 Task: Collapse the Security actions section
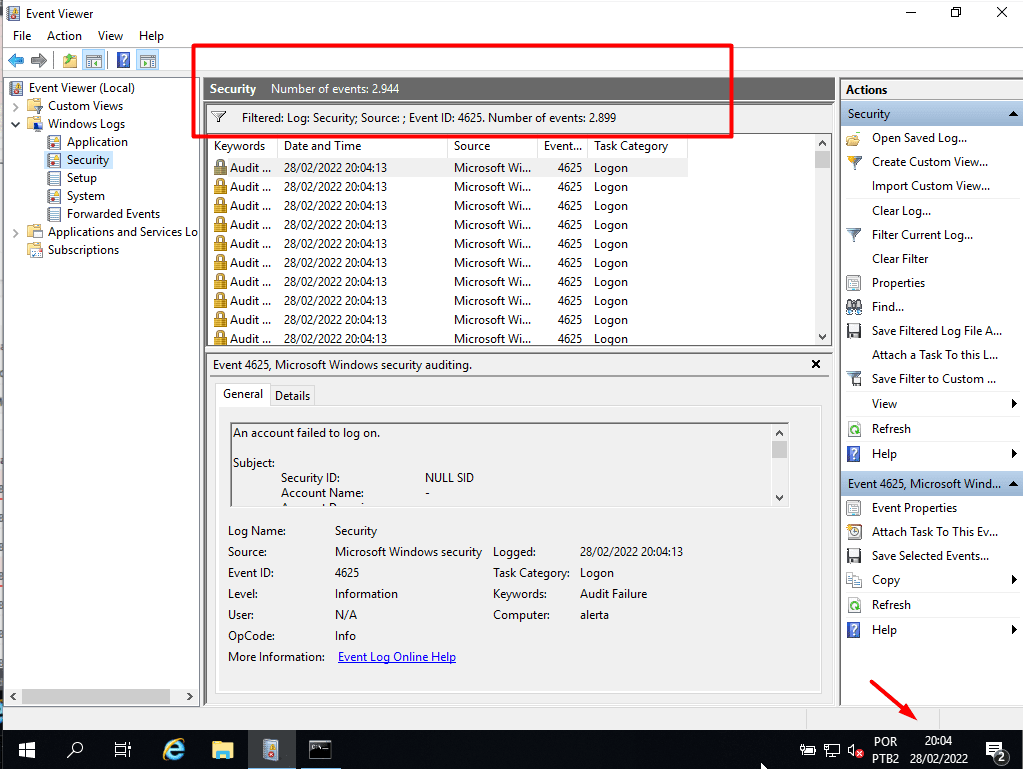click(x=1013, y=114)
